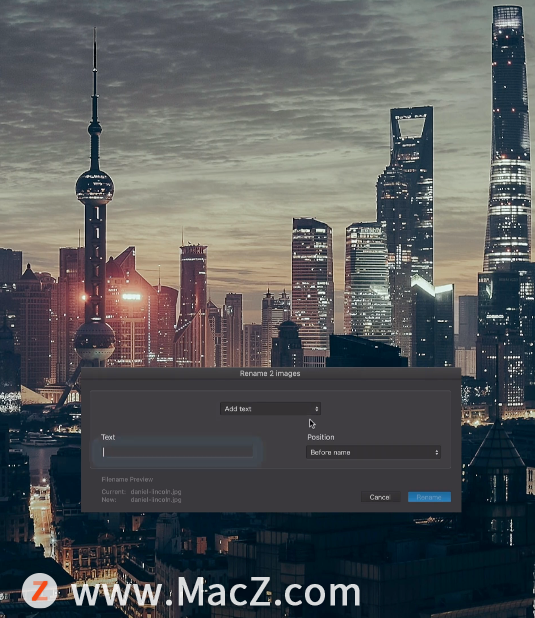Open the Add text rename mode dropdown
This screenshot has height=618, width=535.
[x=270, y=409]
